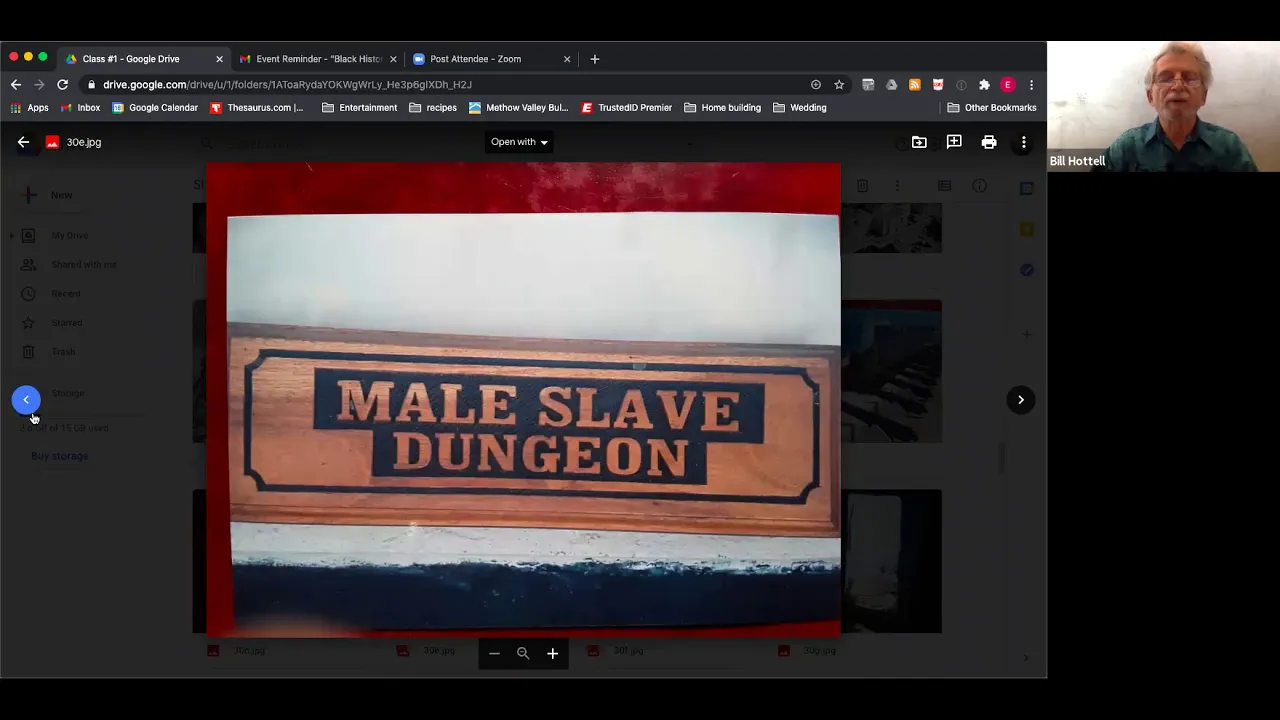Click Bill Hottell's Zoom video tile
Screen dimensions: 1280x720
point(1163,107)
